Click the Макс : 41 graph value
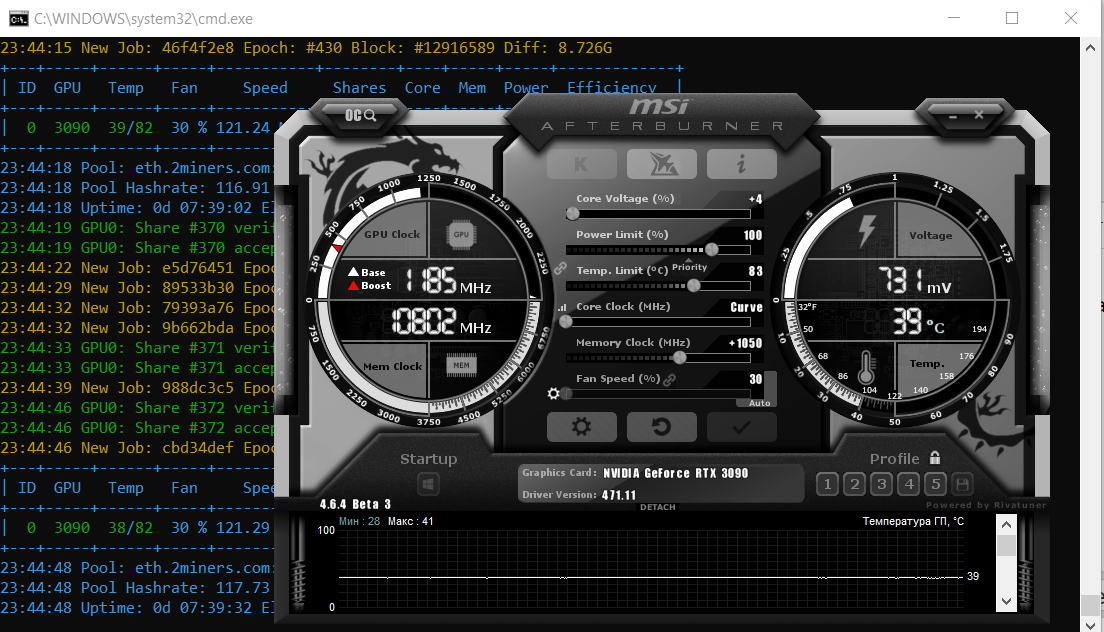Viewport: 1104px width, 632px height. pos(410,522)
